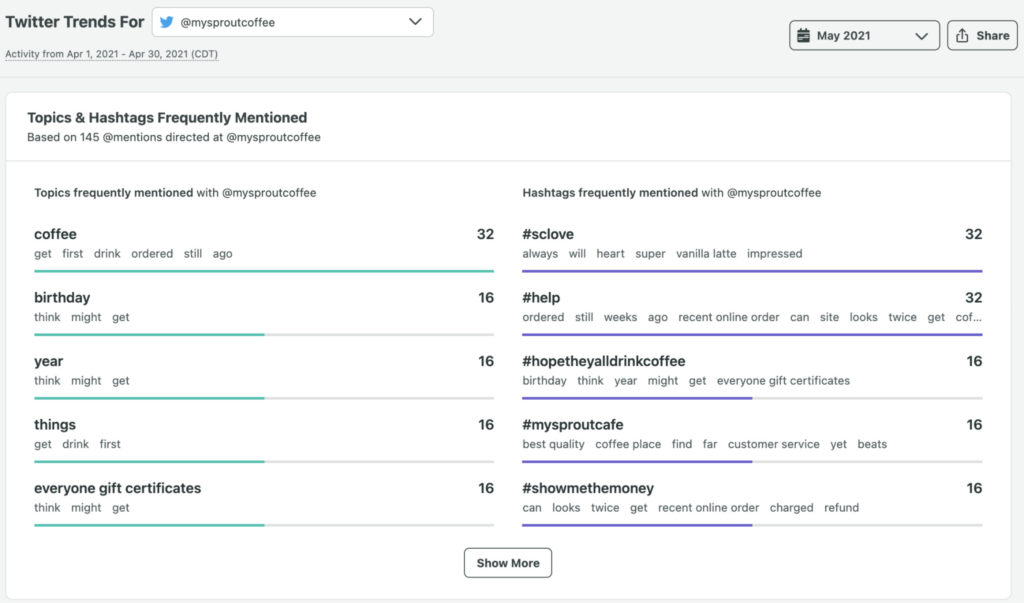Select the #mysproutcafe hashtag
The height and width of the screenshot is (603, 1024).
coord(572,425)
